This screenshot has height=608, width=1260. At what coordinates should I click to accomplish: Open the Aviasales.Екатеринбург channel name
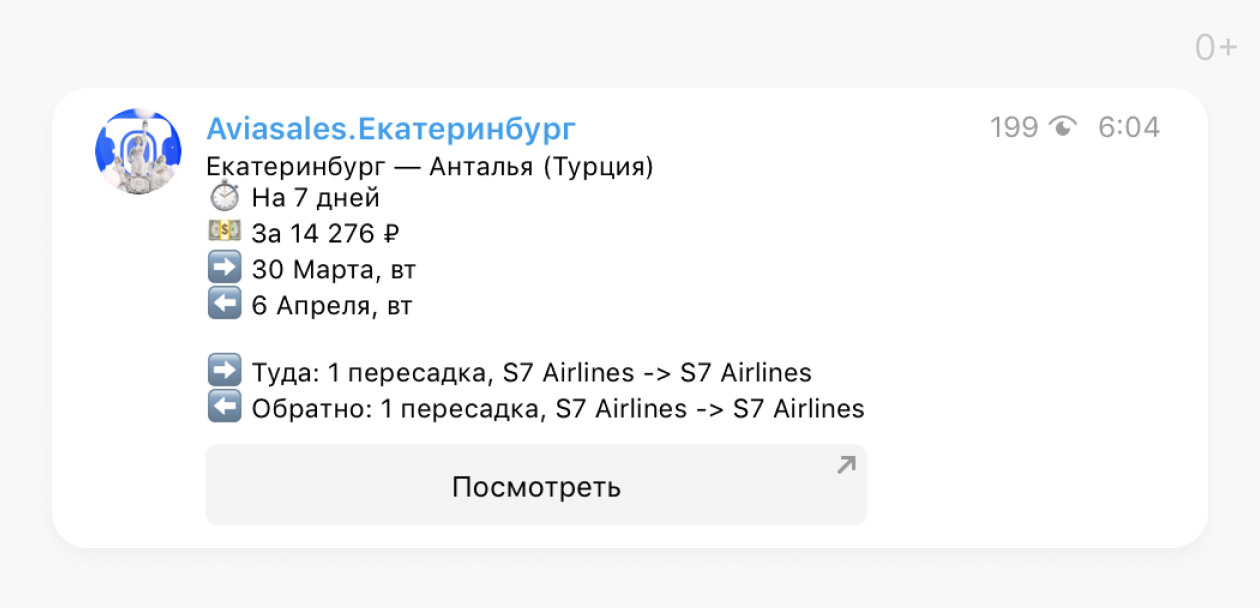pyautogui.click(x=391, y=129)
